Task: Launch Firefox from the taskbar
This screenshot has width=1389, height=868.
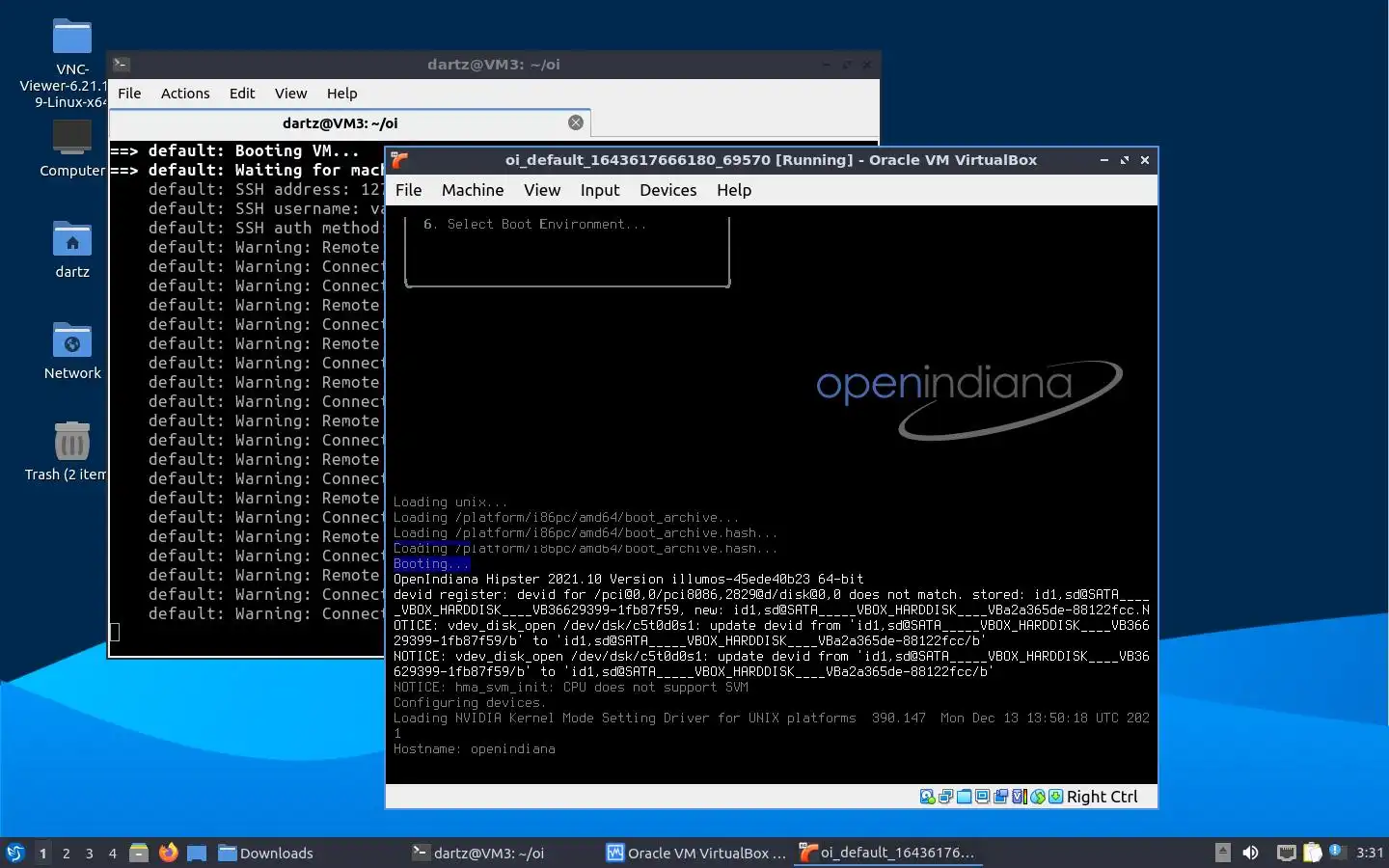Action: pyautogui.click(x=168, y=853)
